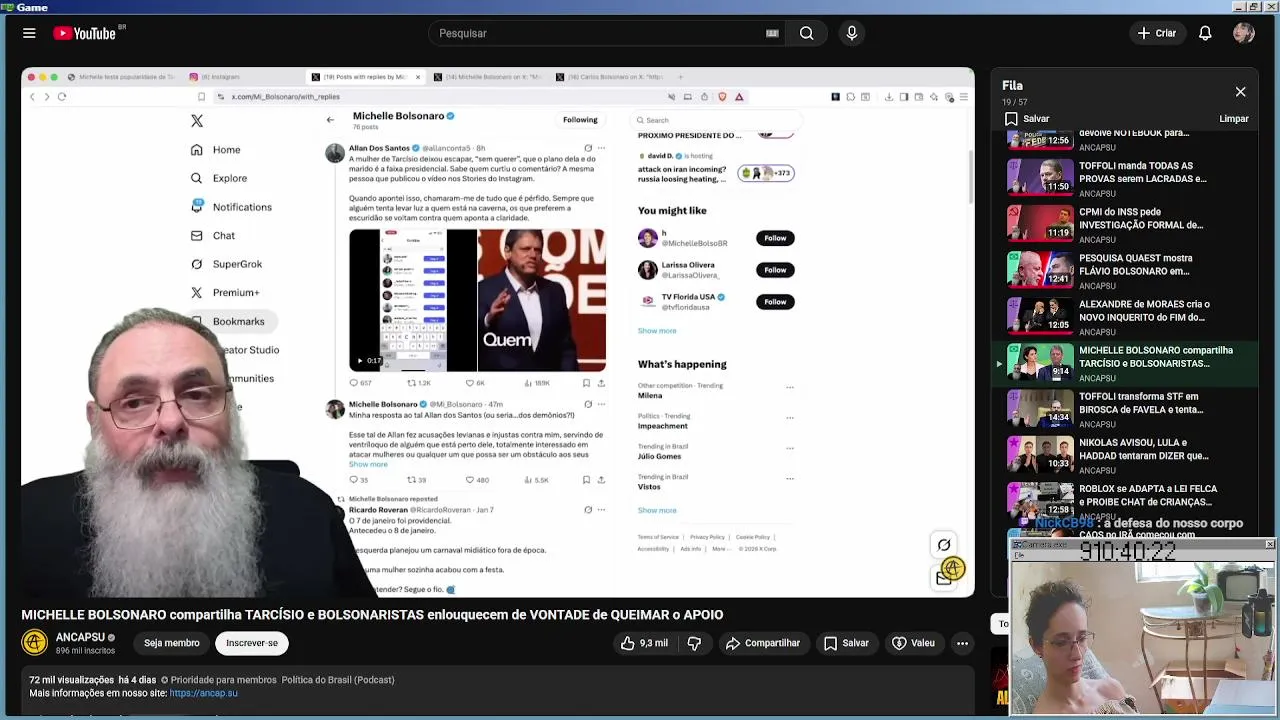
Task: Toggle the dislike thumbs-down button
Action: tap(694, 643)
